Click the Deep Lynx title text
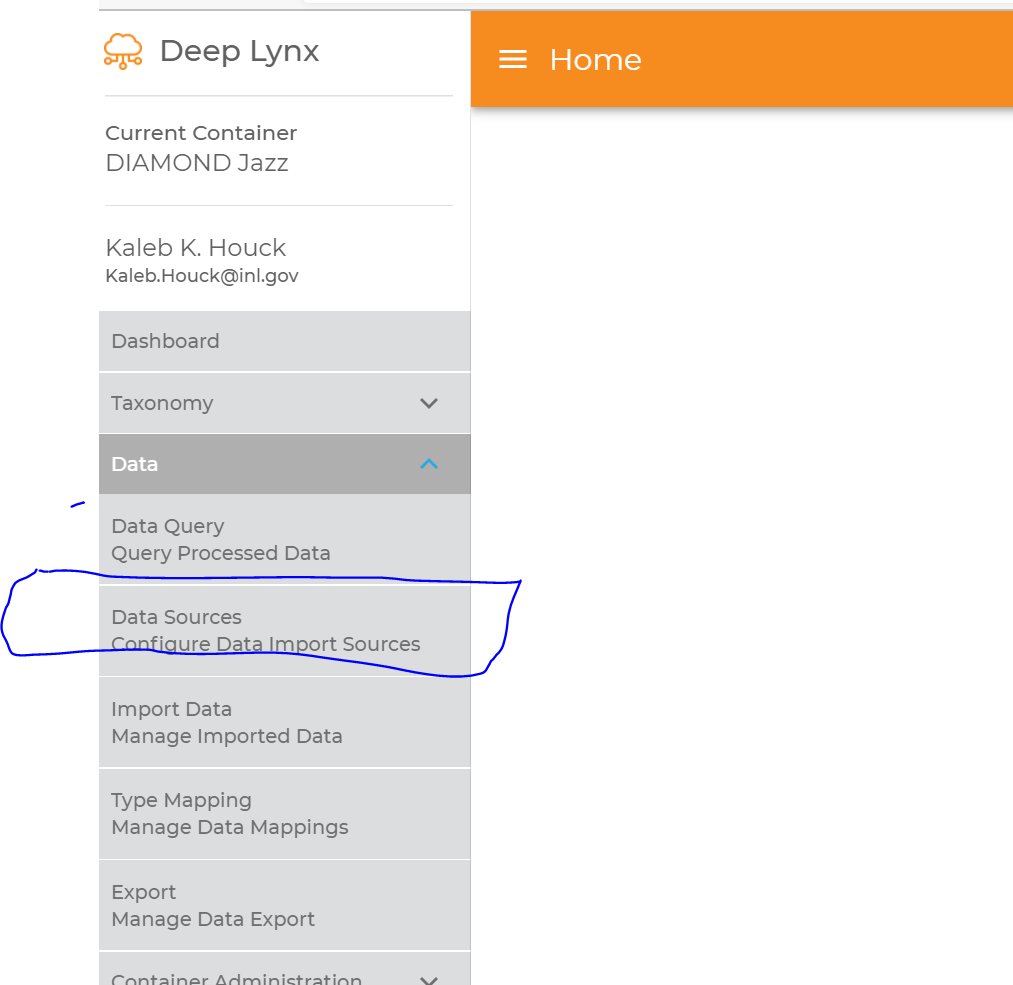This screenshot has height=985, width=1013. coord(239,51)
